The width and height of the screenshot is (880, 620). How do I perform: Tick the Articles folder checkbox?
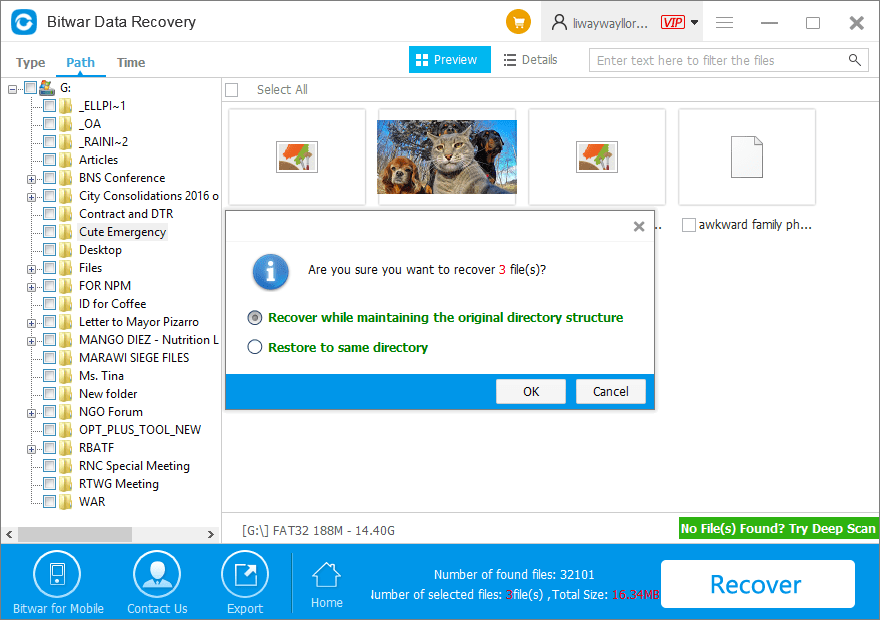[49, 160]
